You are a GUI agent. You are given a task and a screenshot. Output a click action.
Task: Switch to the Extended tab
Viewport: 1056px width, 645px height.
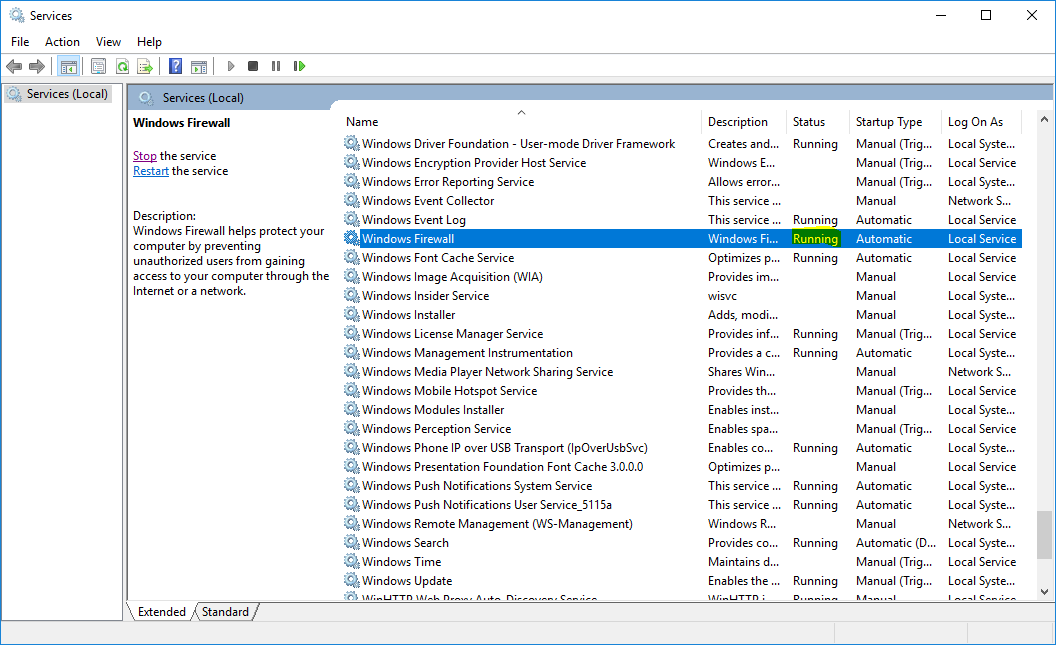[162, 611]
